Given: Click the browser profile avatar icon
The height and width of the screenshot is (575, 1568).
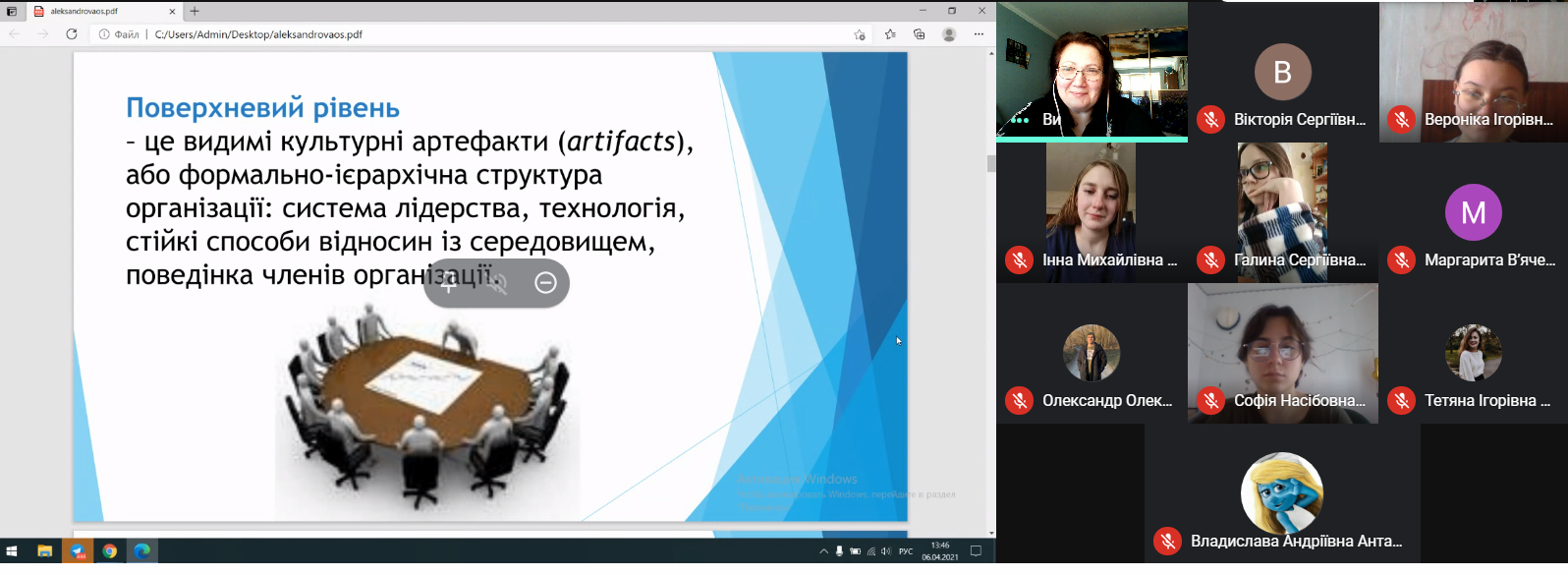Looking at the screenshot, I should 949,34.
